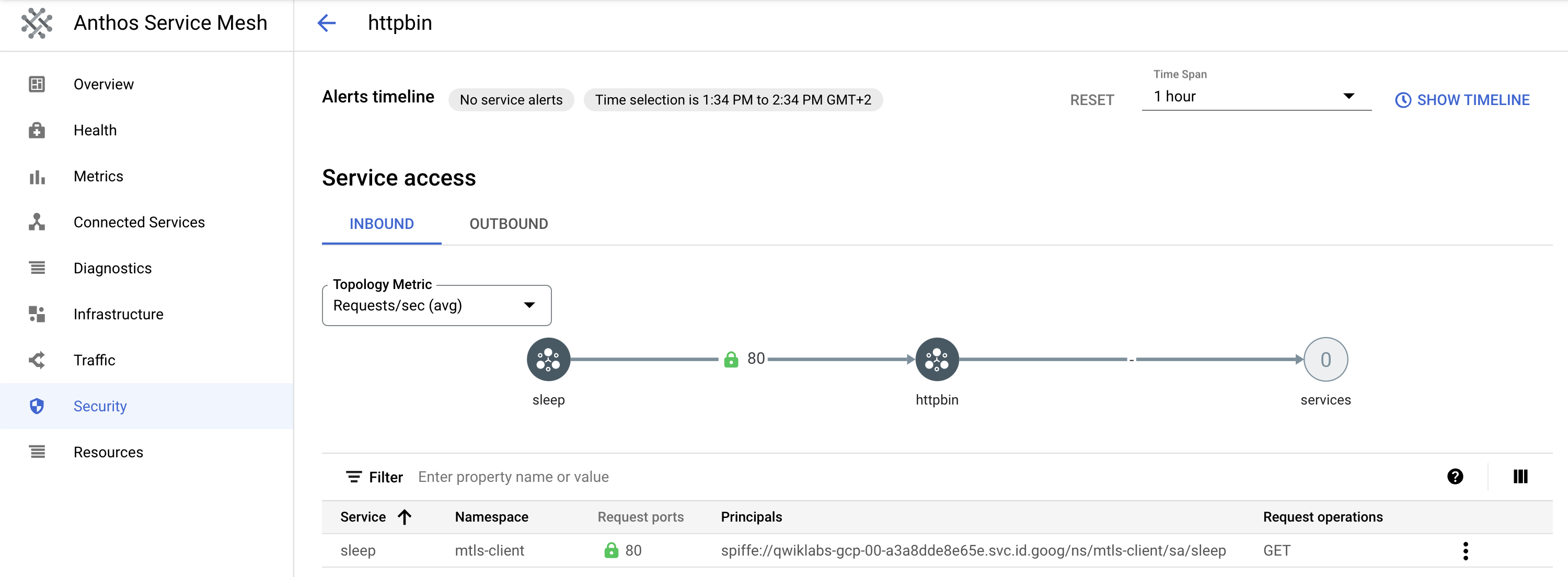This screenshot has width=1568, height=577.
Task: Click the Anthos Service Mesh logo icon
Action: 37,23
